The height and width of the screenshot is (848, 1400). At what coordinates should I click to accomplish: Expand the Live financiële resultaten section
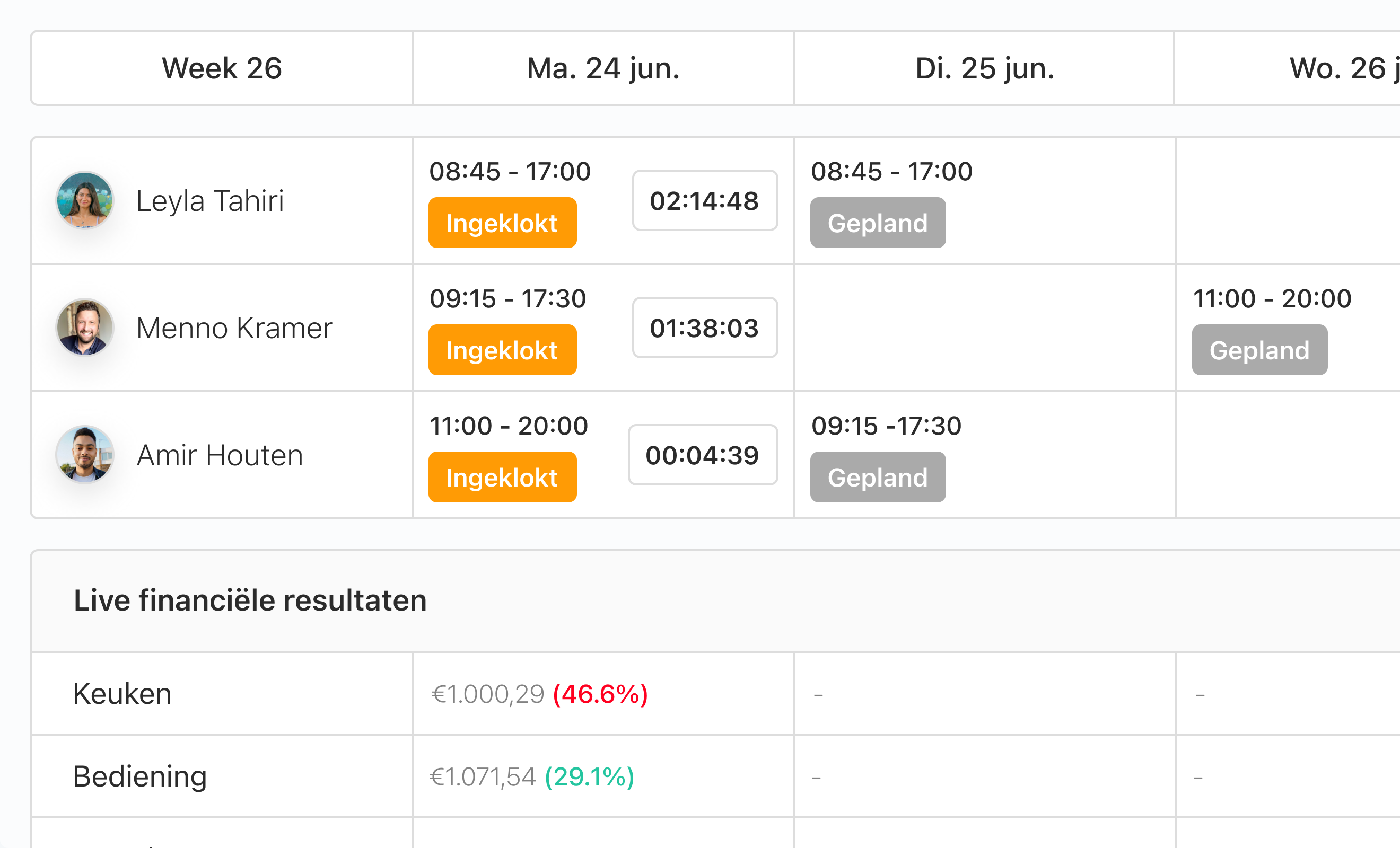point(250,600)
